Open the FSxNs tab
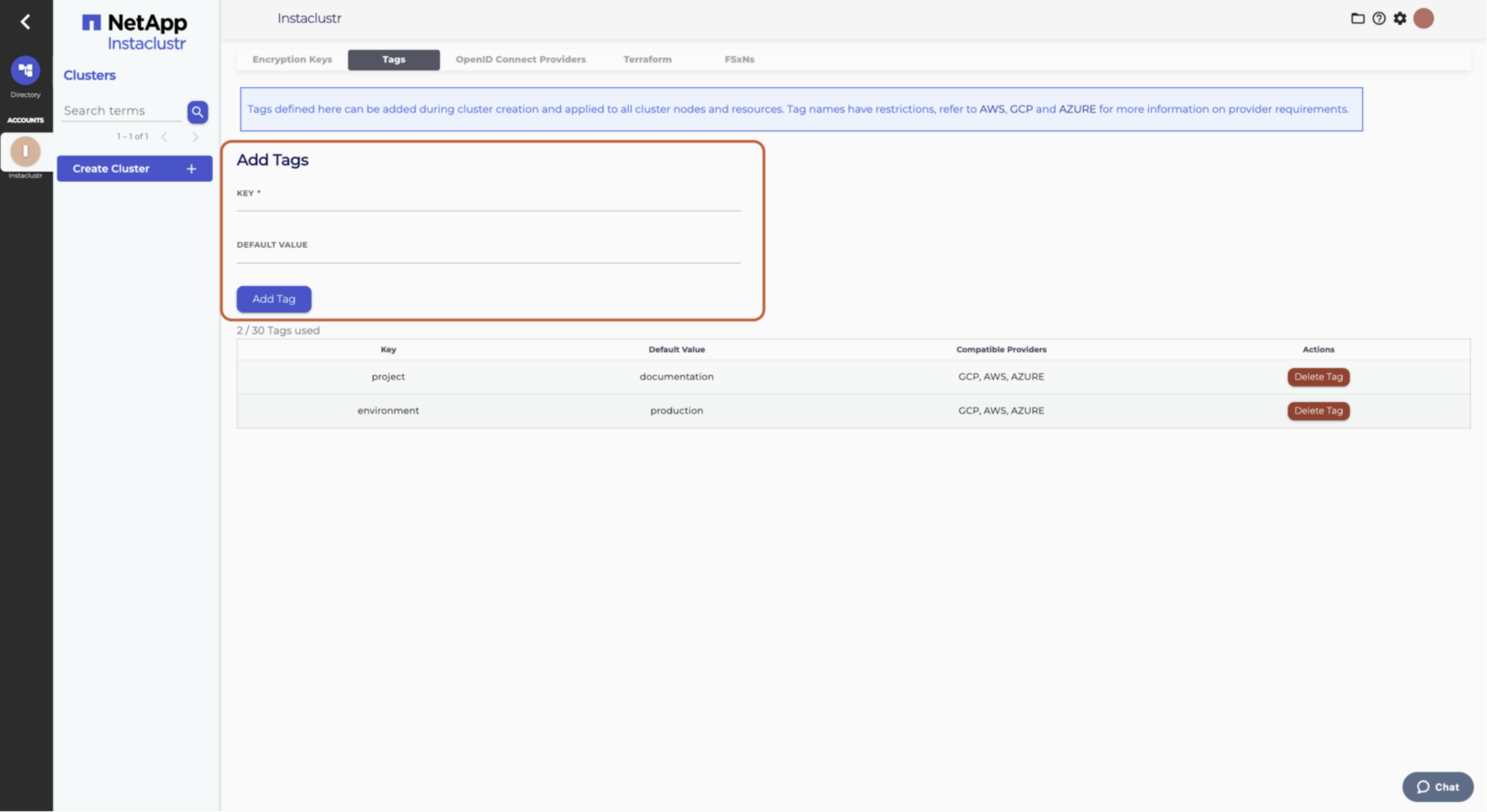Screen dimensions: 1487x812 739,60
